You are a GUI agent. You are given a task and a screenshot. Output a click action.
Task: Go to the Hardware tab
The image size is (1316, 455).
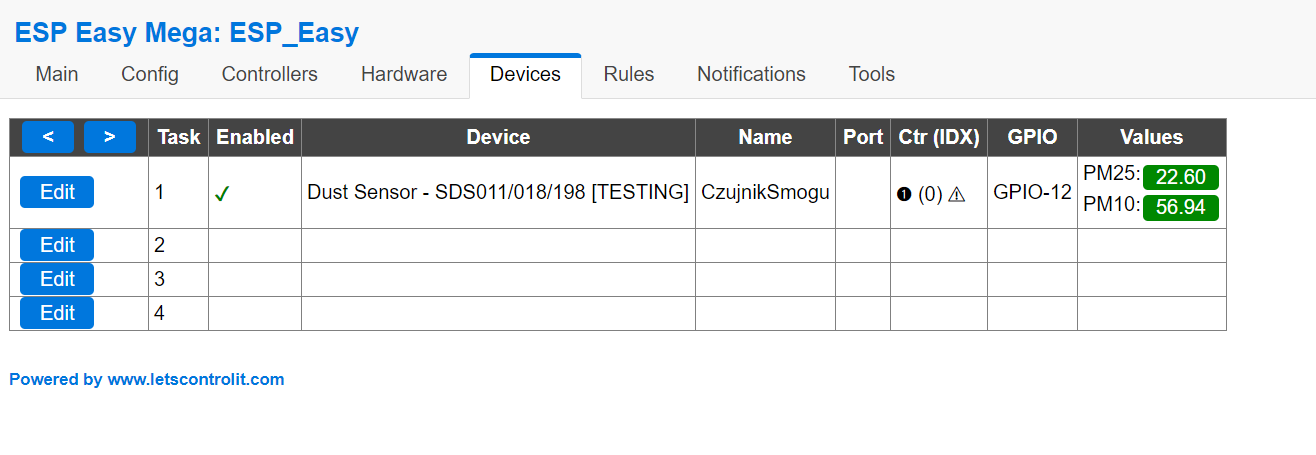[x=404, y=74]
